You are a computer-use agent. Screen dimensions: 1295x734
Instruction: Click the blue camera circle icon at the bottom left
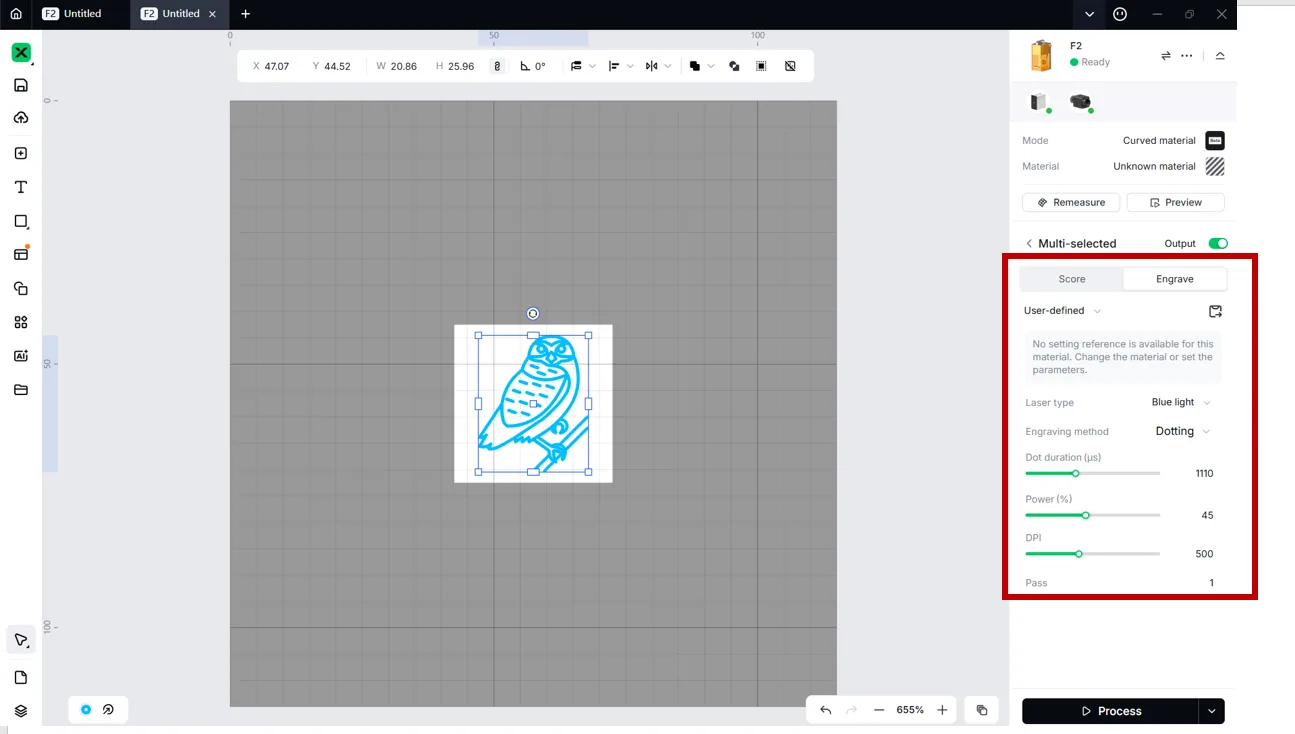click(86, 710)
